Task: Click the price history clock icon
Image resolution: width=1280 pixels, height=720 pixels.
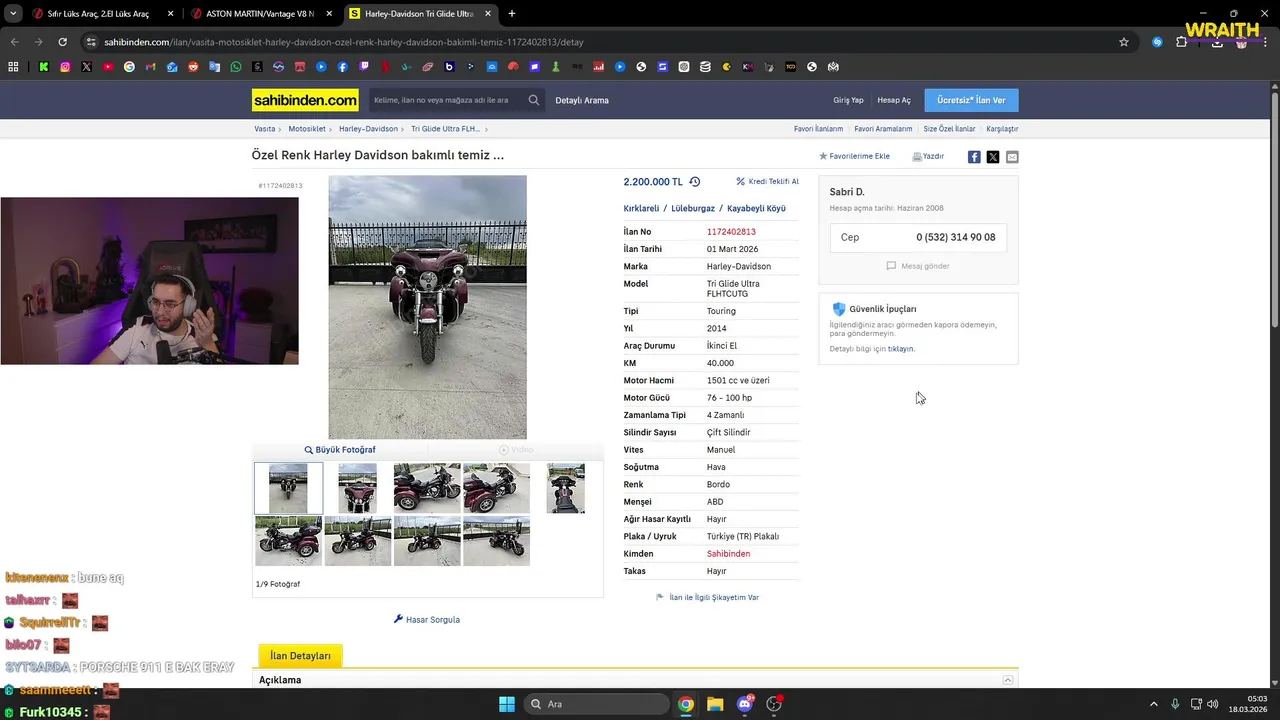Action: coord(695,182)
